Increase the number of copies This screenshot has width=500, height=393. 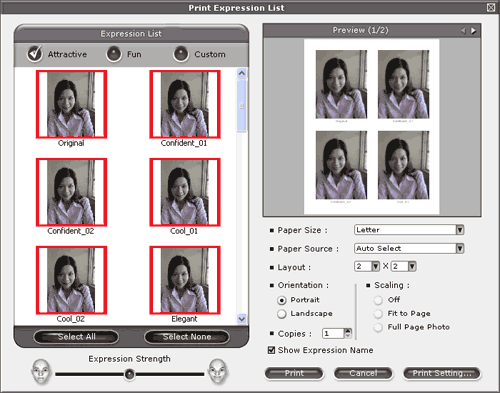tap(348, 331)
